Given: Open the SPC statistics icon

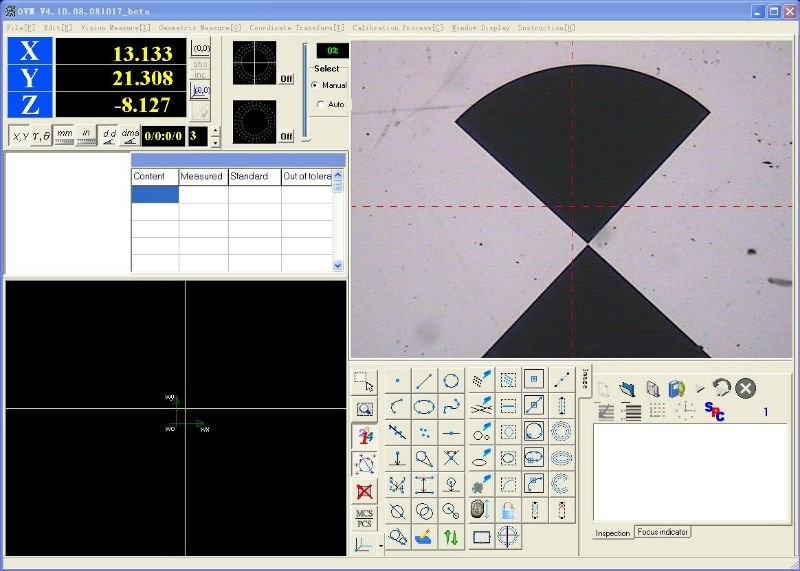Looking at the screenshot, I should (714, 411).
